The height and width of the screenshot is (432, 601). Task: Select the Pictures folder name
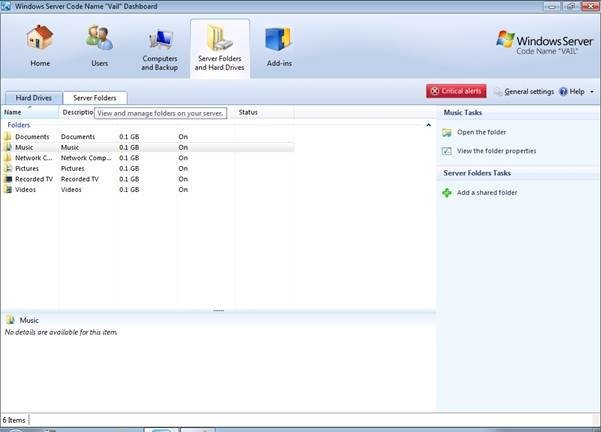coord(27,168)
